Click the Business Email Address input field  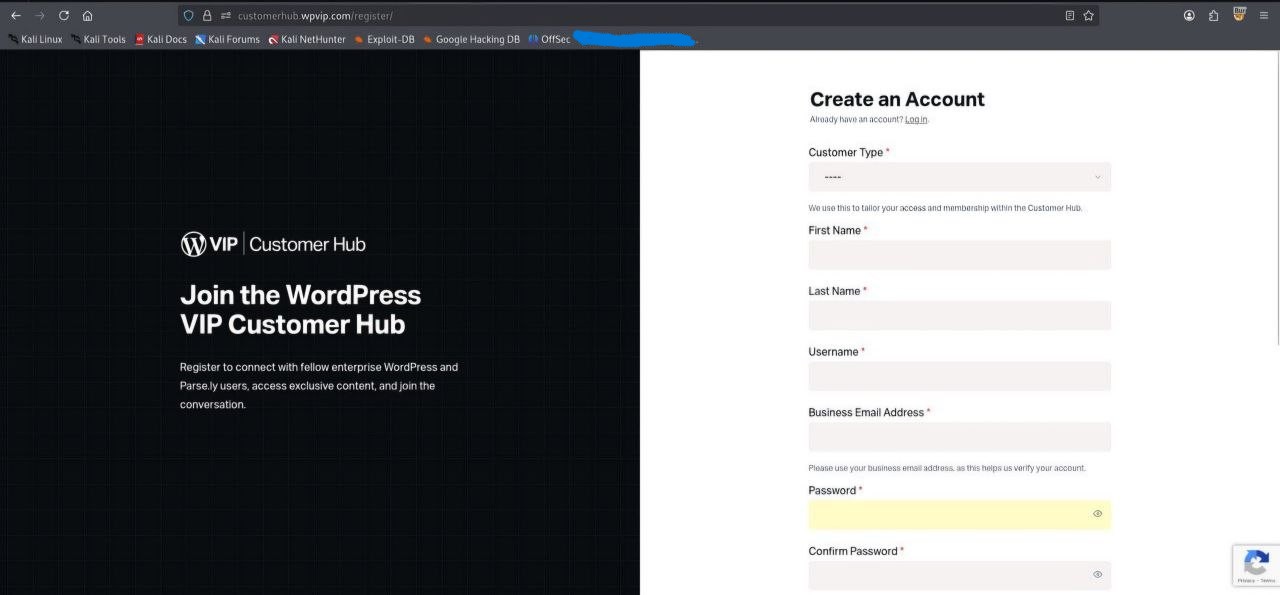(958, 436)
